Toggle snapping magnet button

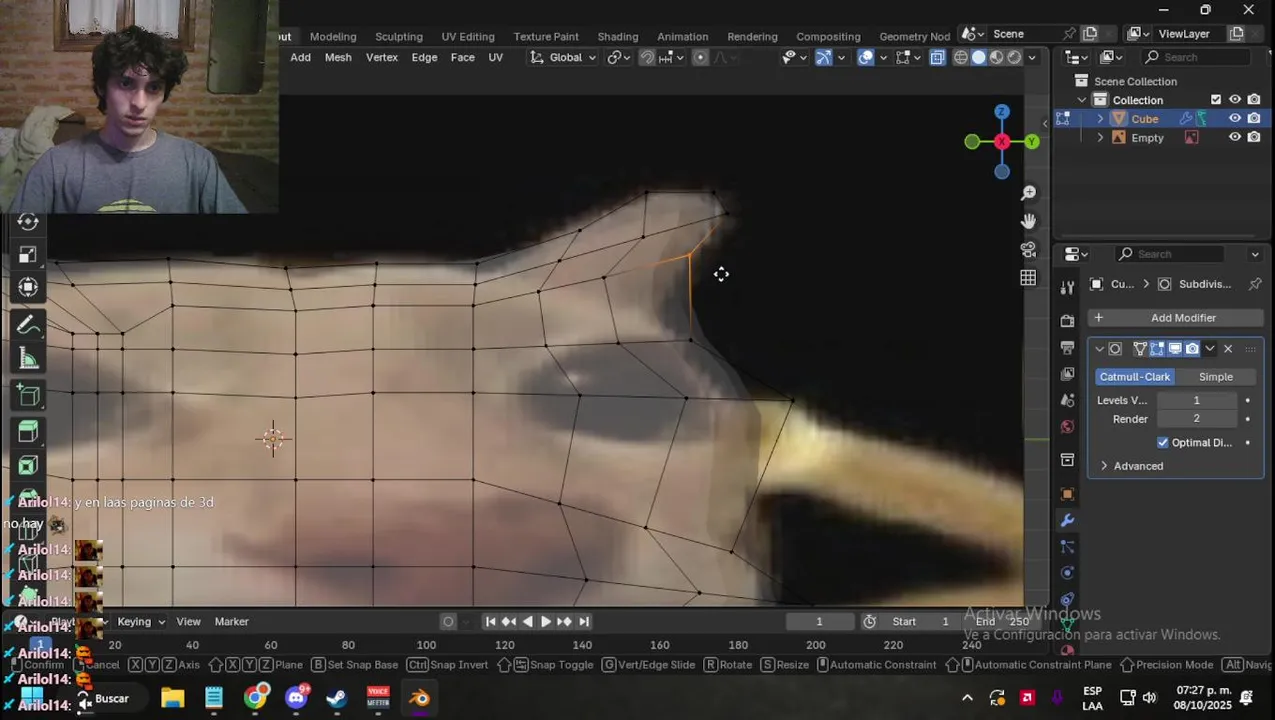(x=647, y=57)
